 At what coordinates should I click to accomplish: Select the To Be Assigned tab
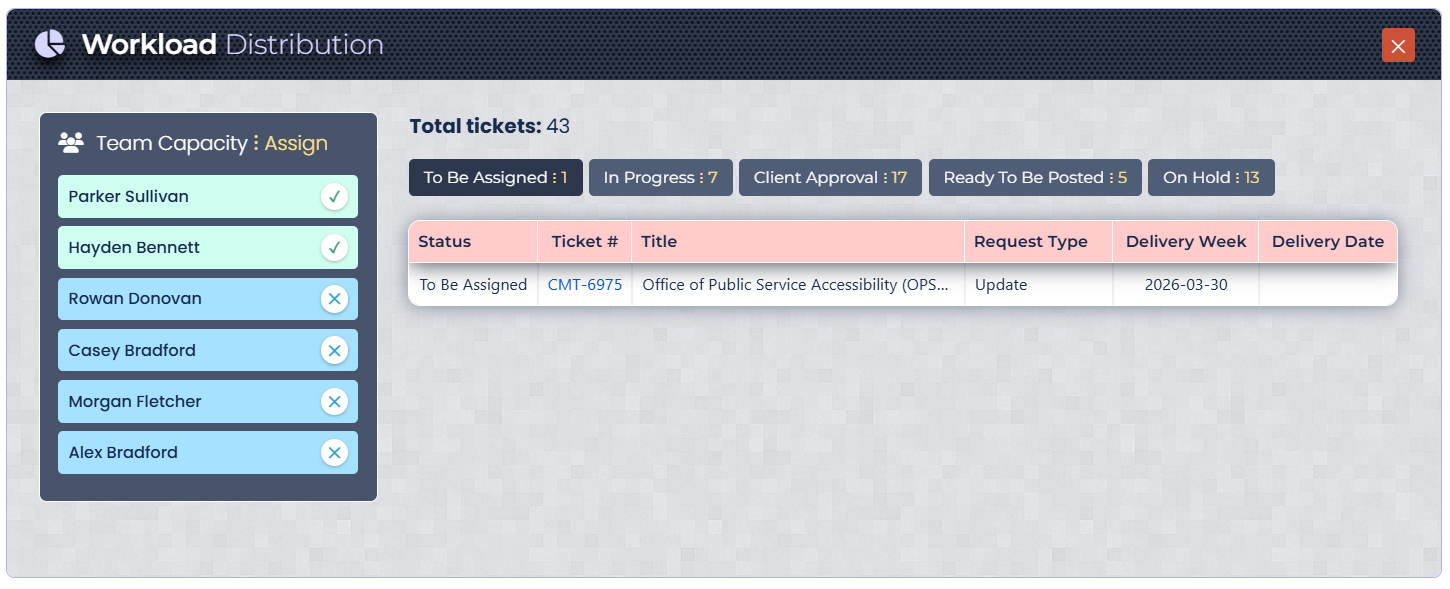click(495, 178)
